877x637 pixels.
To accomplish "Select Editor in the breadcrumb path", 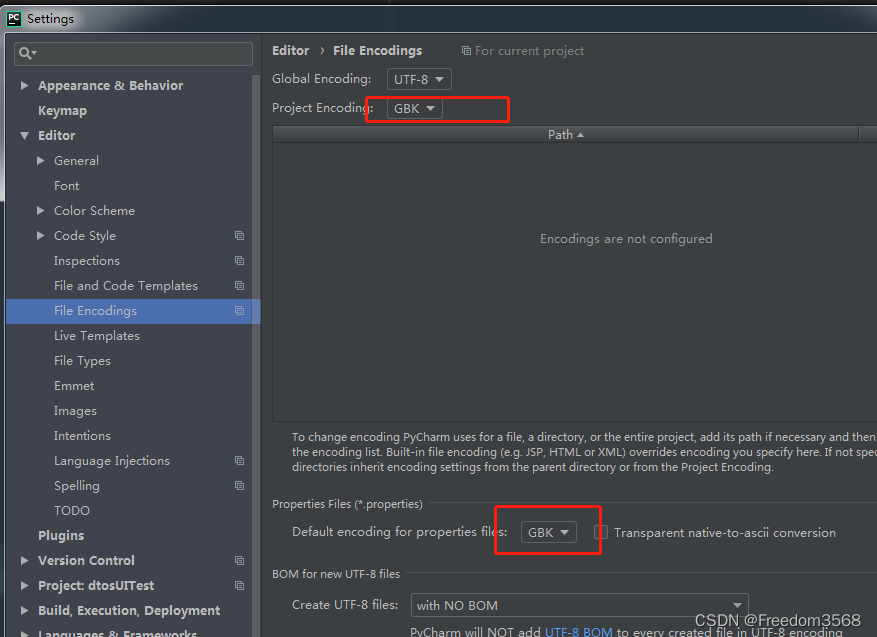I will (x=290, y=50).
